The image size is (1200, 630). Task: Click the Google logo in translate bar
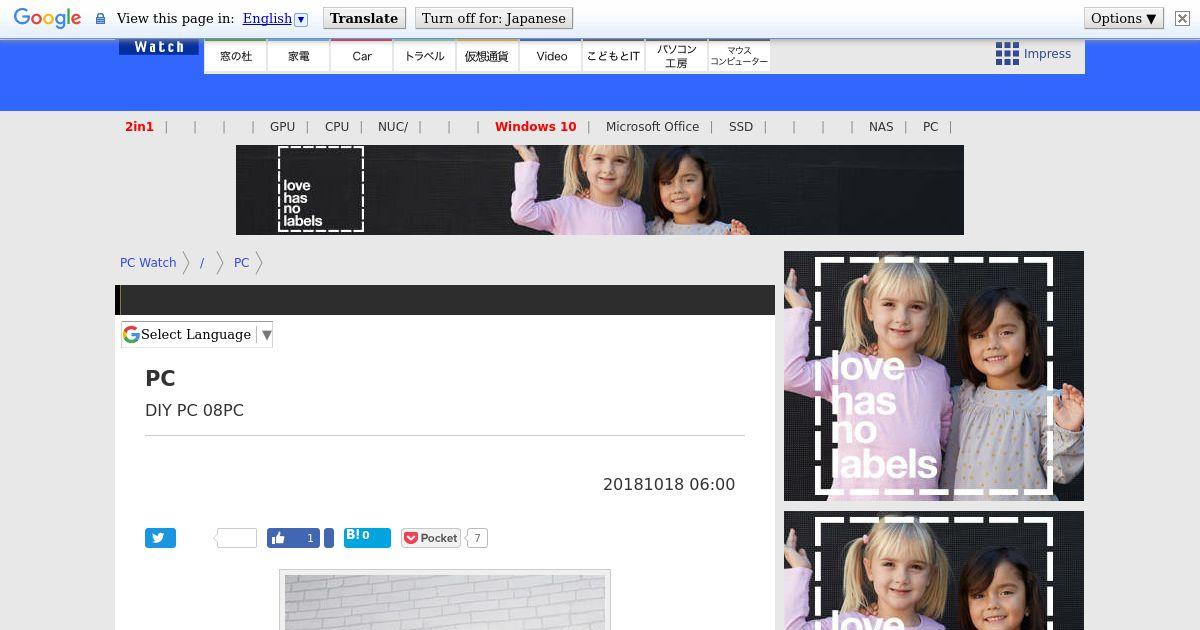47,19
